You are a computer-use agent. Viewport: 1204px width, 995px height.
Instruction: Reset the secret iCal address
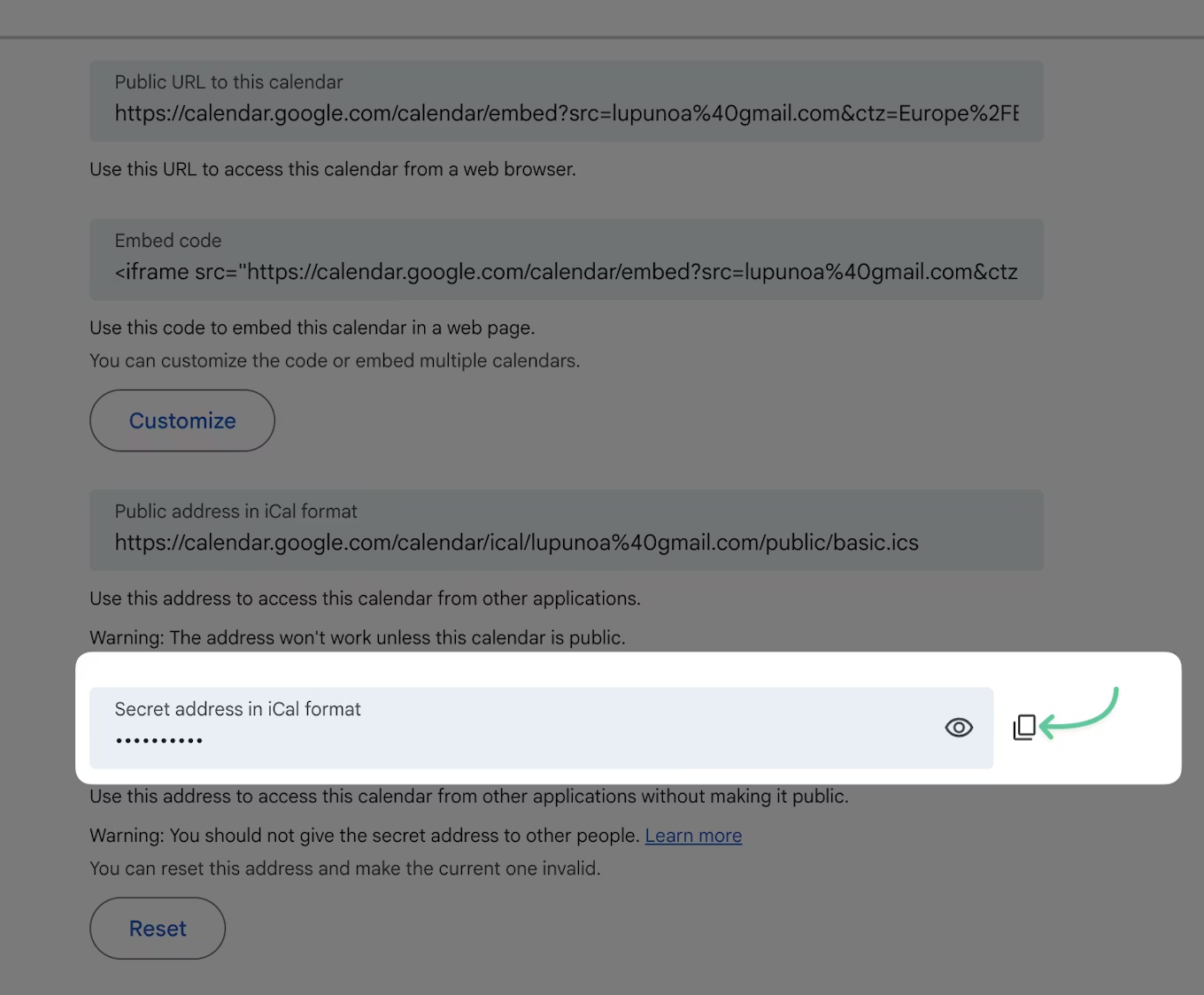pos(158,929)
